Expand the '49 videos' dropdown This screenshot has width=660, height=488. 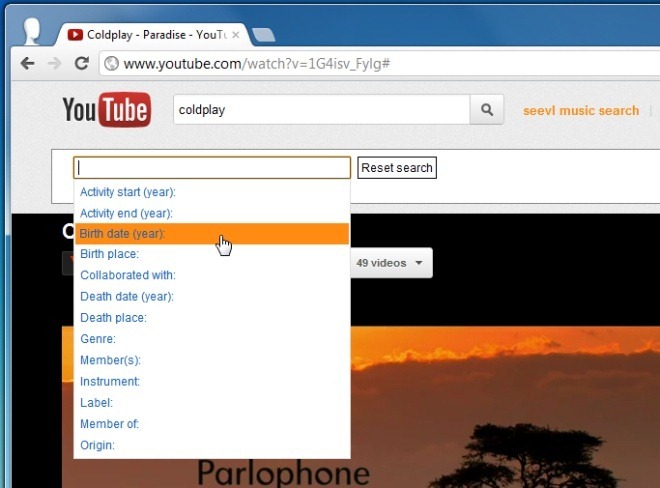390,263
